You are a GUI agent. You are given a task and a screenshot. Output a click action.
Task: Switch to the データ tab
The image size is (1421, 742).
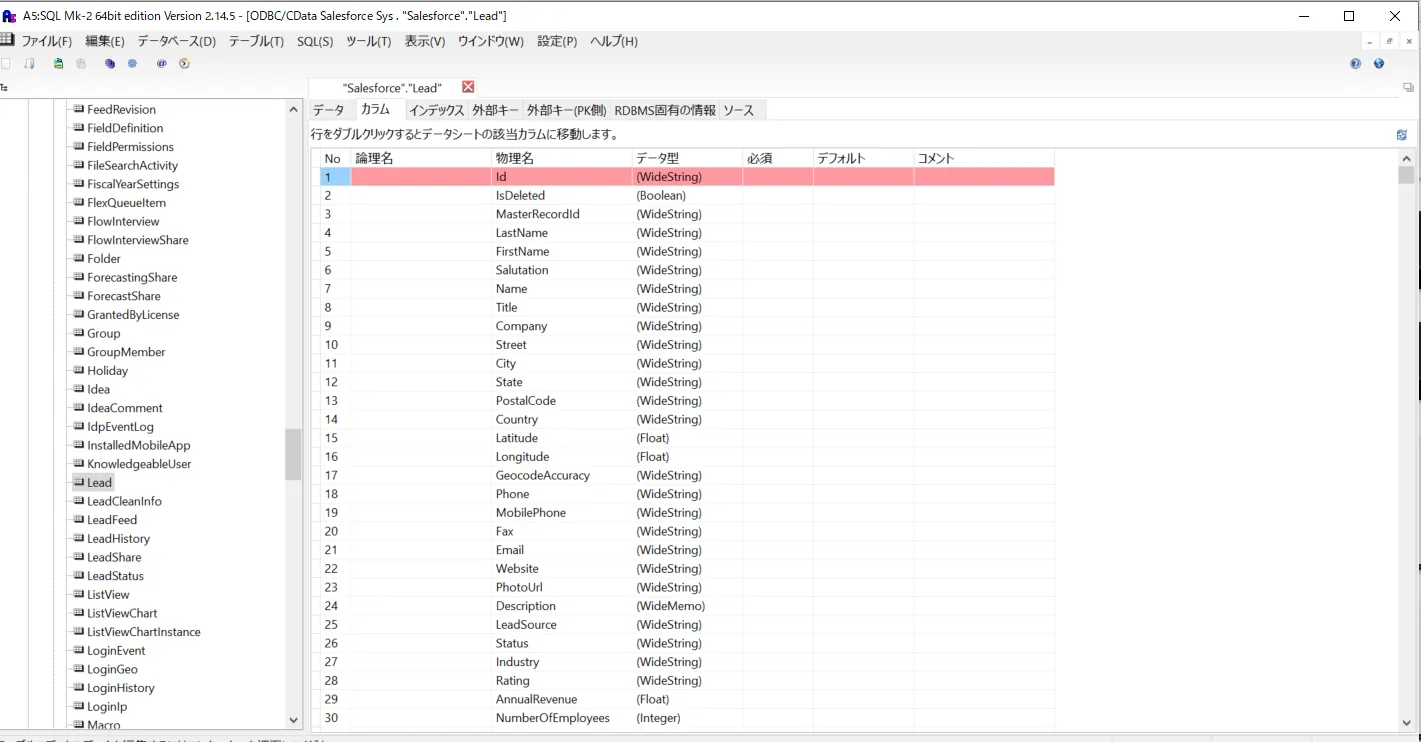(328, 110)
